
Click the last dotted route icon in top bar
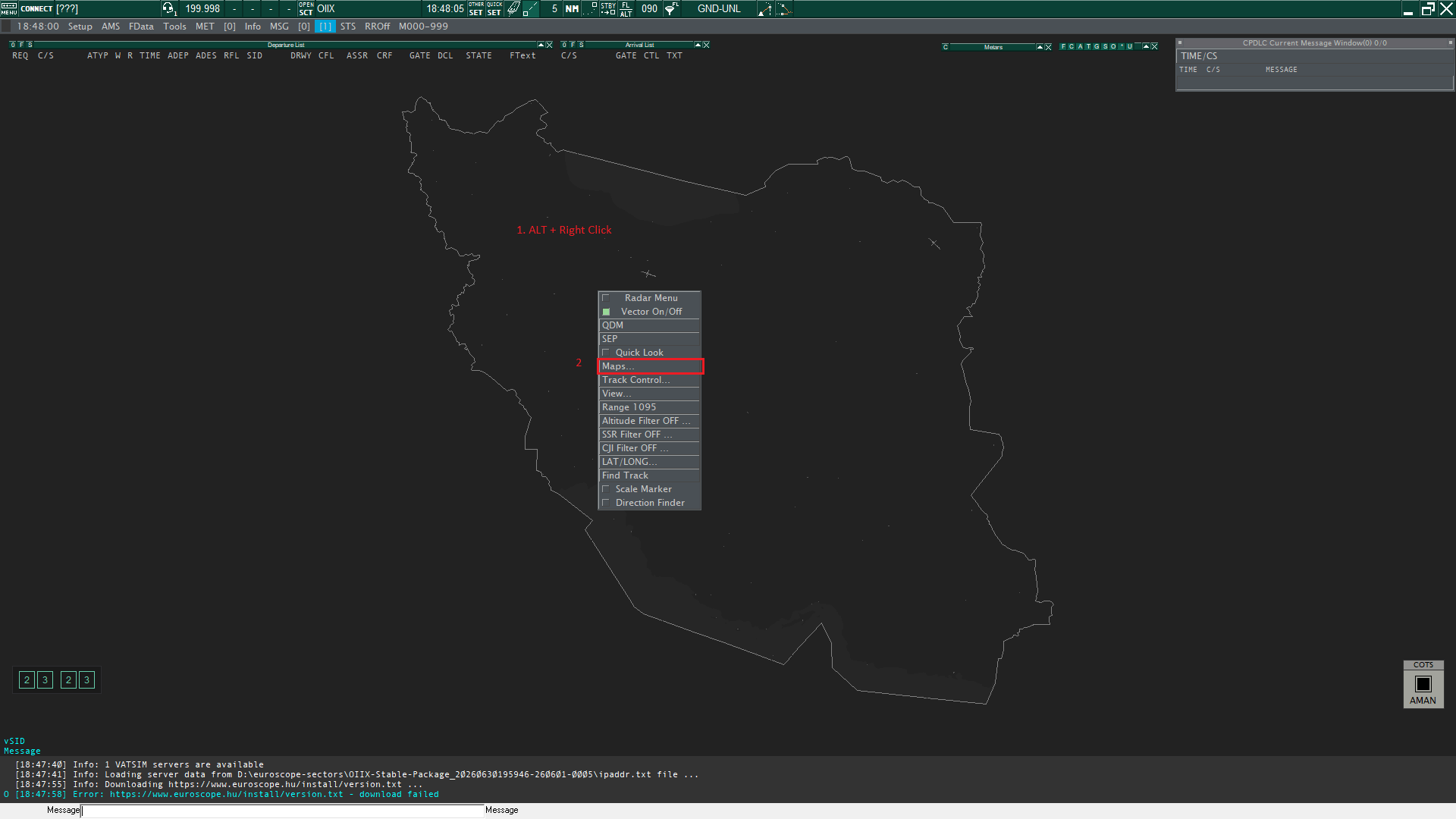pos(784,8)
